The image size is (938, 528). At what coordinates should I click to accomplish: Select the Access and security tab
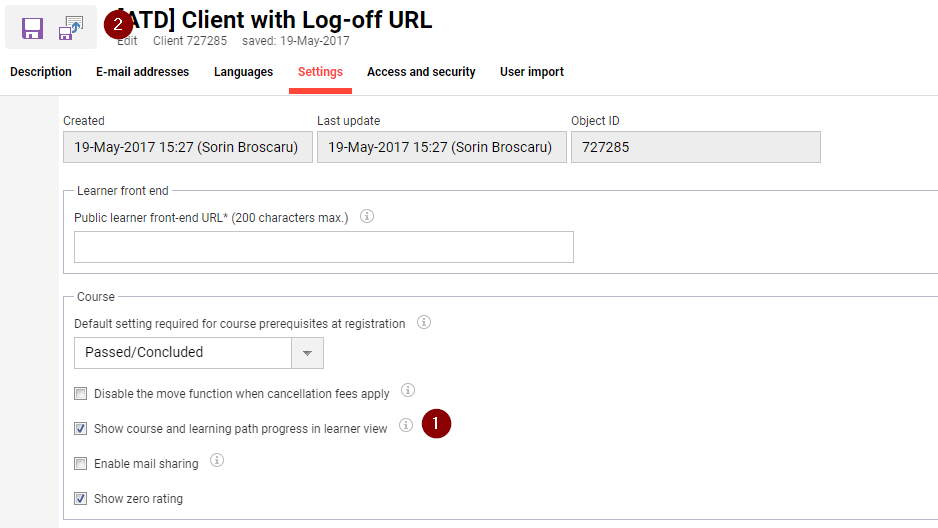[421, 72]
